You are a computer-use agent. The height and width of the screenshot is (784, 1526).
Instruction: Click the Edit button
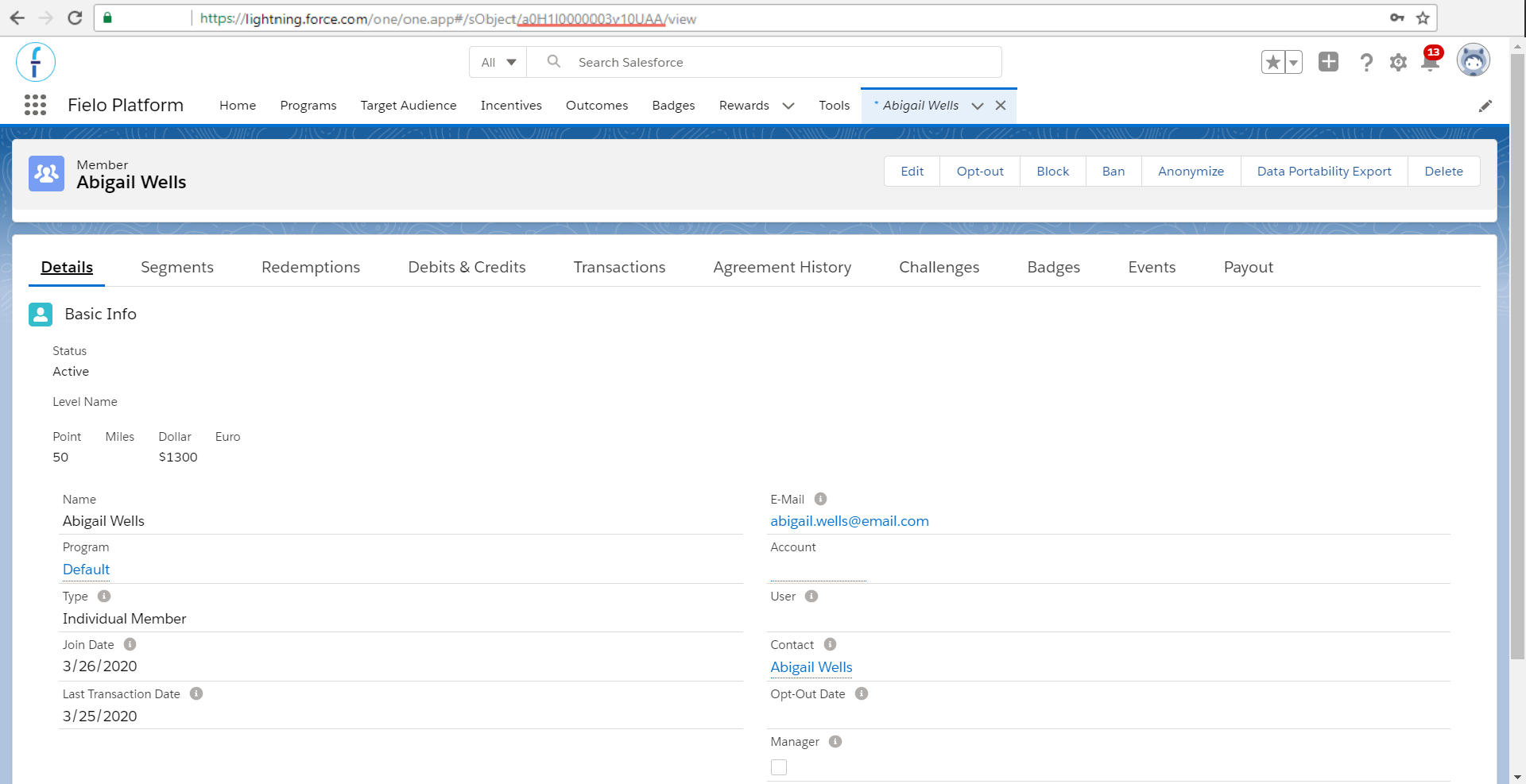coord(912,171)
